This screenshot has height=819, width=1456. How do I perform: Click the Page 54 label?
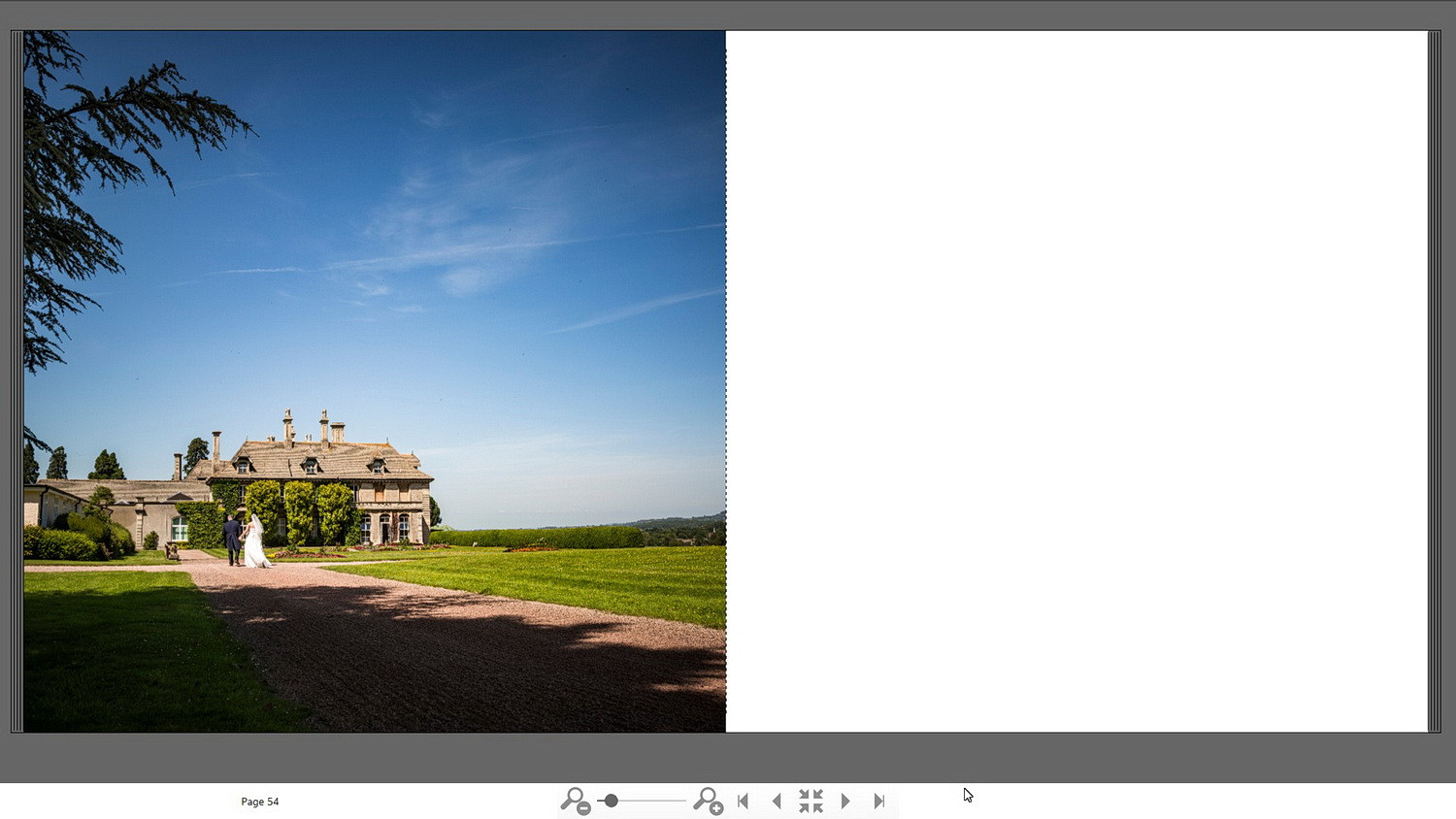(259, 802)
